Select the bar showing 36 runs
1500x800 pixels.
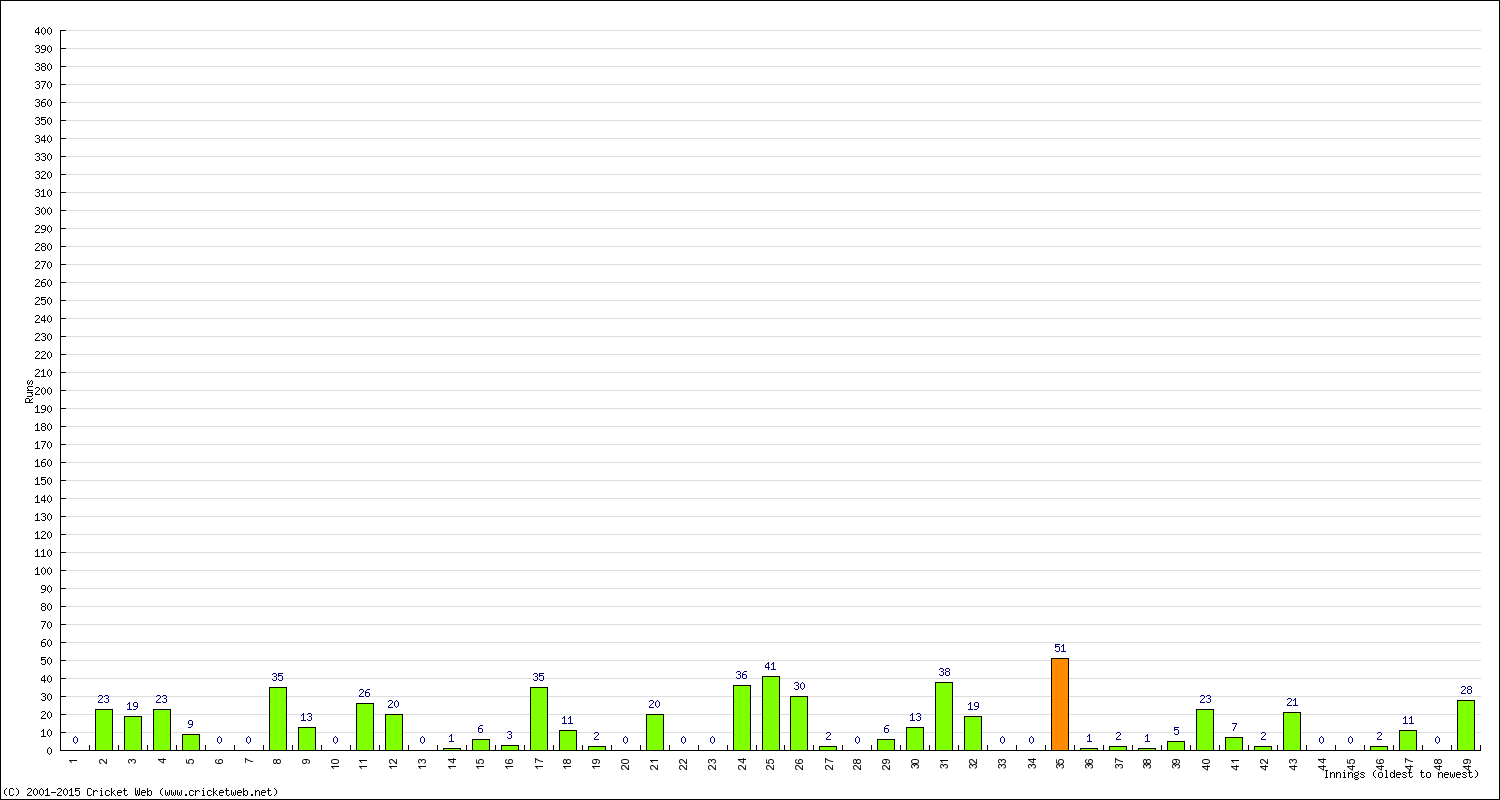point(741,718)
